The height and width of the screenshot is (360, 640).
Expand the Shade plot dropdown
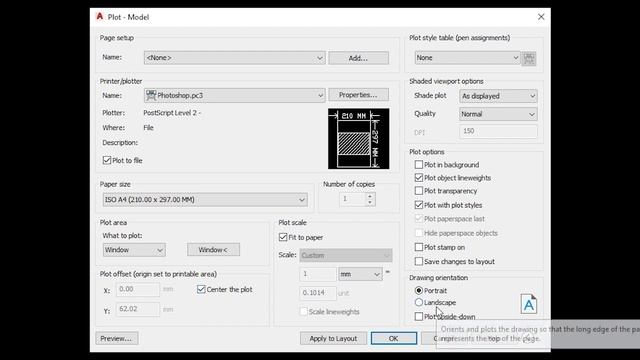(498, 96)
